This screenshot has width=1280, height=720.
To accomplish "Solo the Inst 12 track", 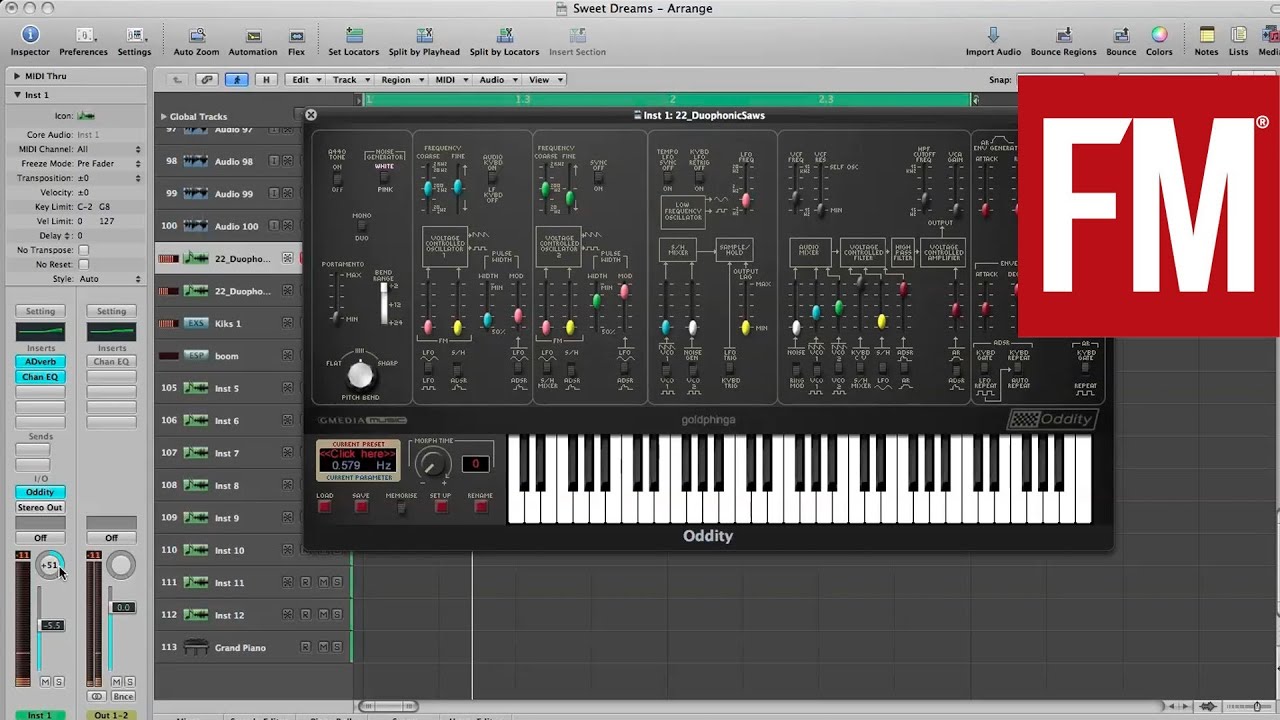I will (x=337, y=615).
